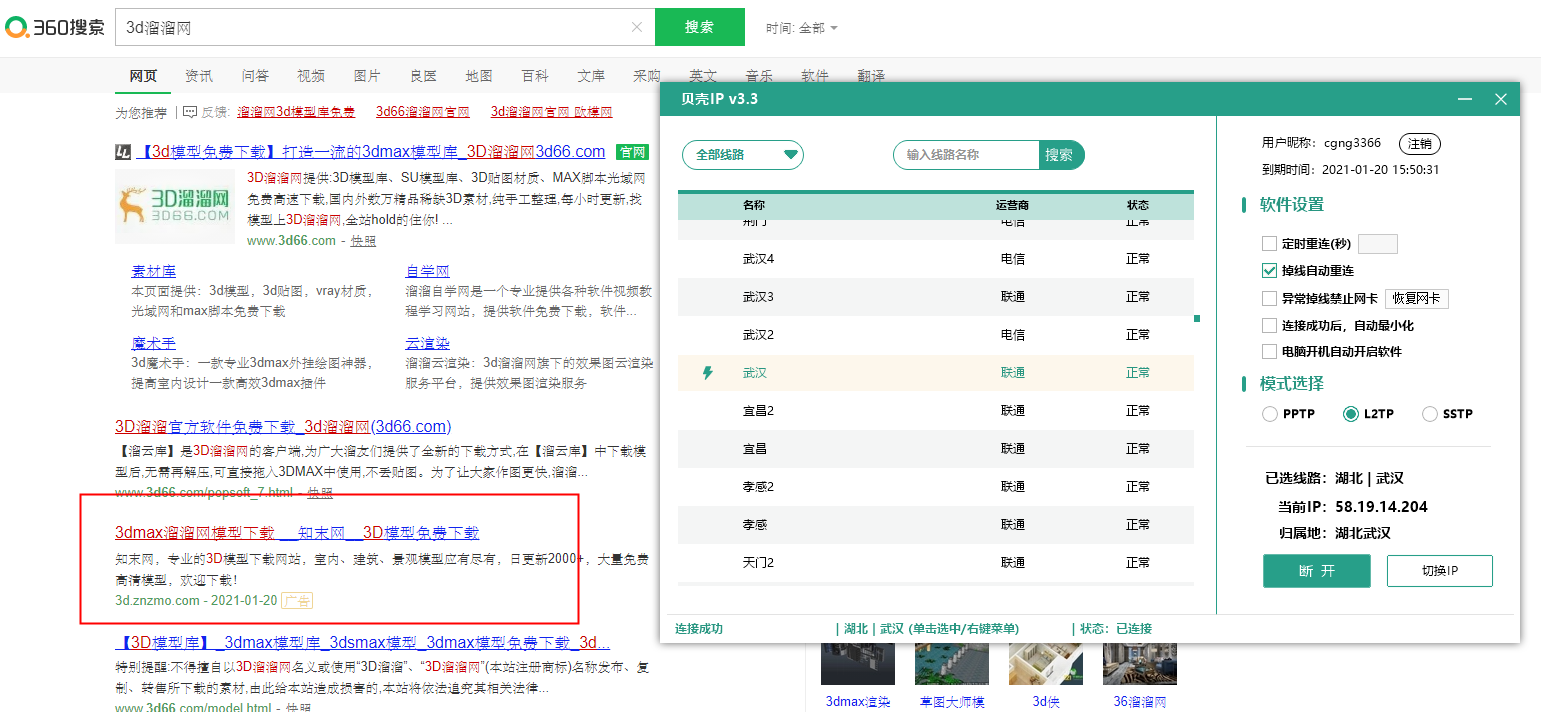Click the 运营商 column header

(x=1012, y=205)
